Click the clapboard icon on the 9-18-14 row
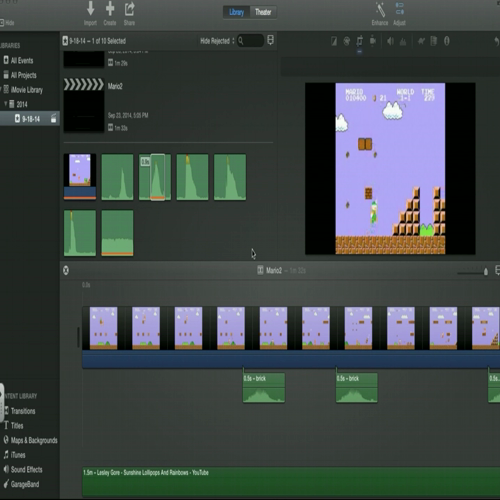 [54, 119]
